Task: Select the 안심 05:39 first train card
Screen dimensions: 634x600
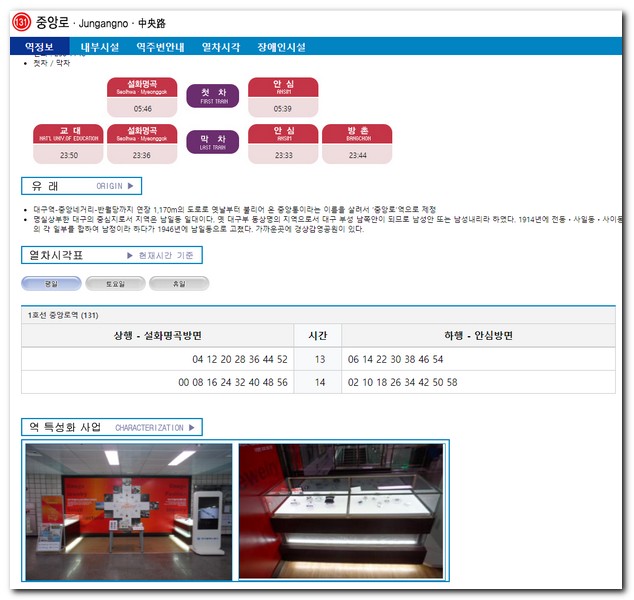Action: click(x=283, y=96)
